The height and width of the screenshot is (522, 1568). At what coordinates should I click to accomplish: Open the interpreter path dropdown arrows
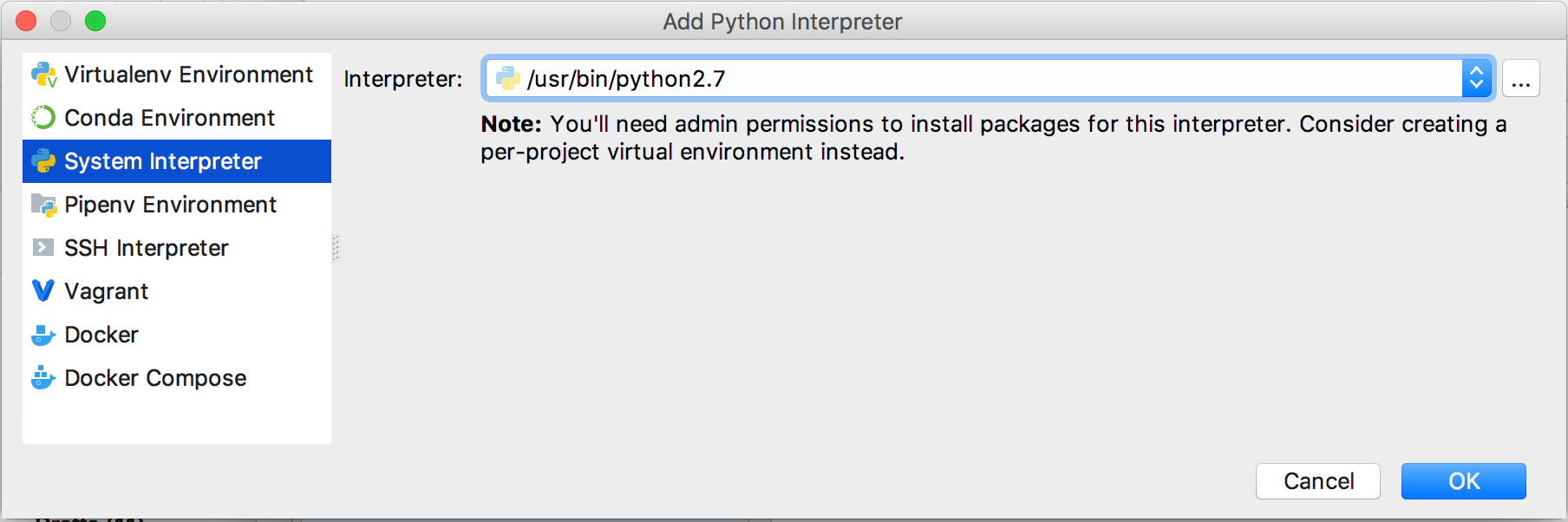[x=1476, y=79]
